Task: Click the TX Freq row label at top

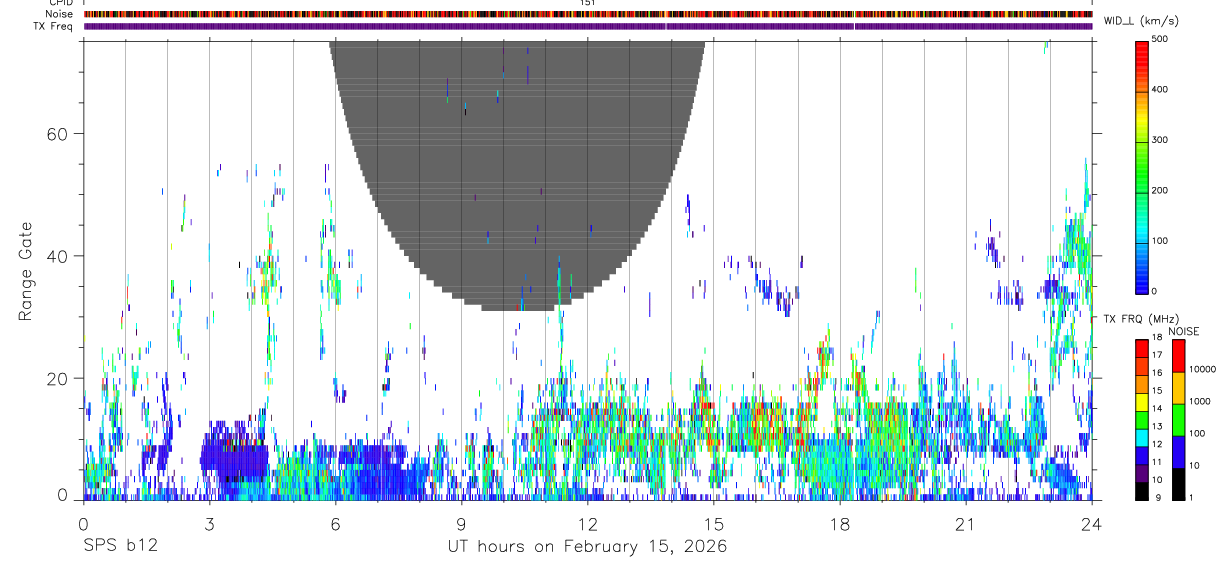Action: (53, 26)
